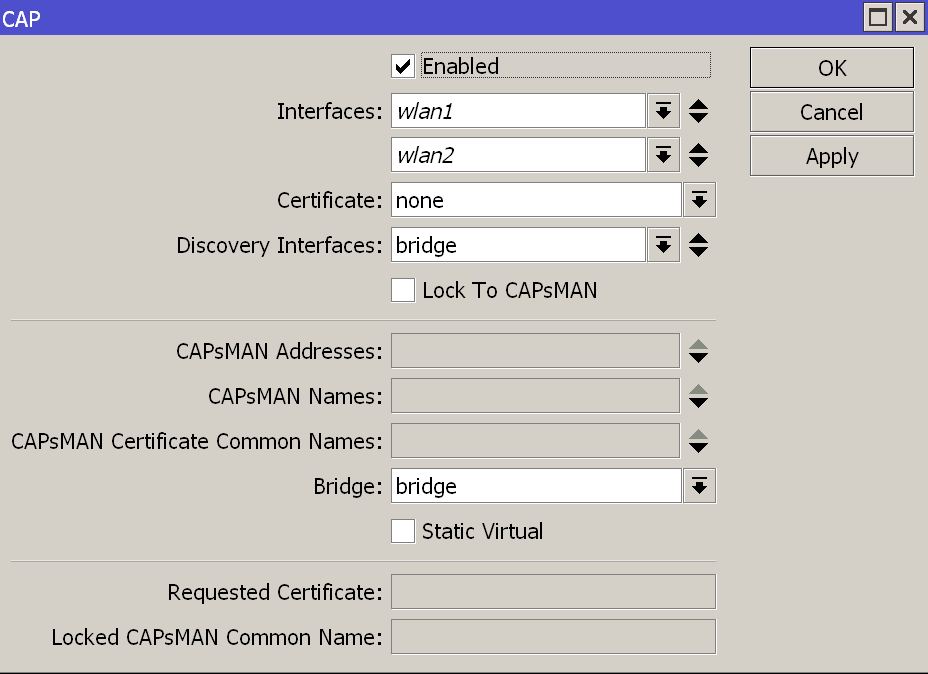Image resolution: width=928 pixels, height=674 pixels.
Task: Expand CAPsMAN Addresses with down arrow
Action: click(x=698, y=358)
